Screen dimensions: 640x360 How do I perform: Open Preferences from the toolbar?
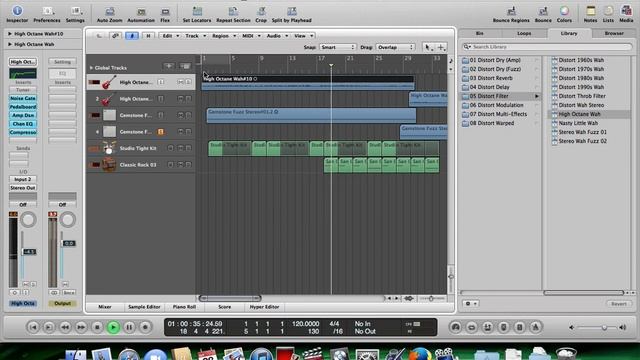[x=47, y=11]
